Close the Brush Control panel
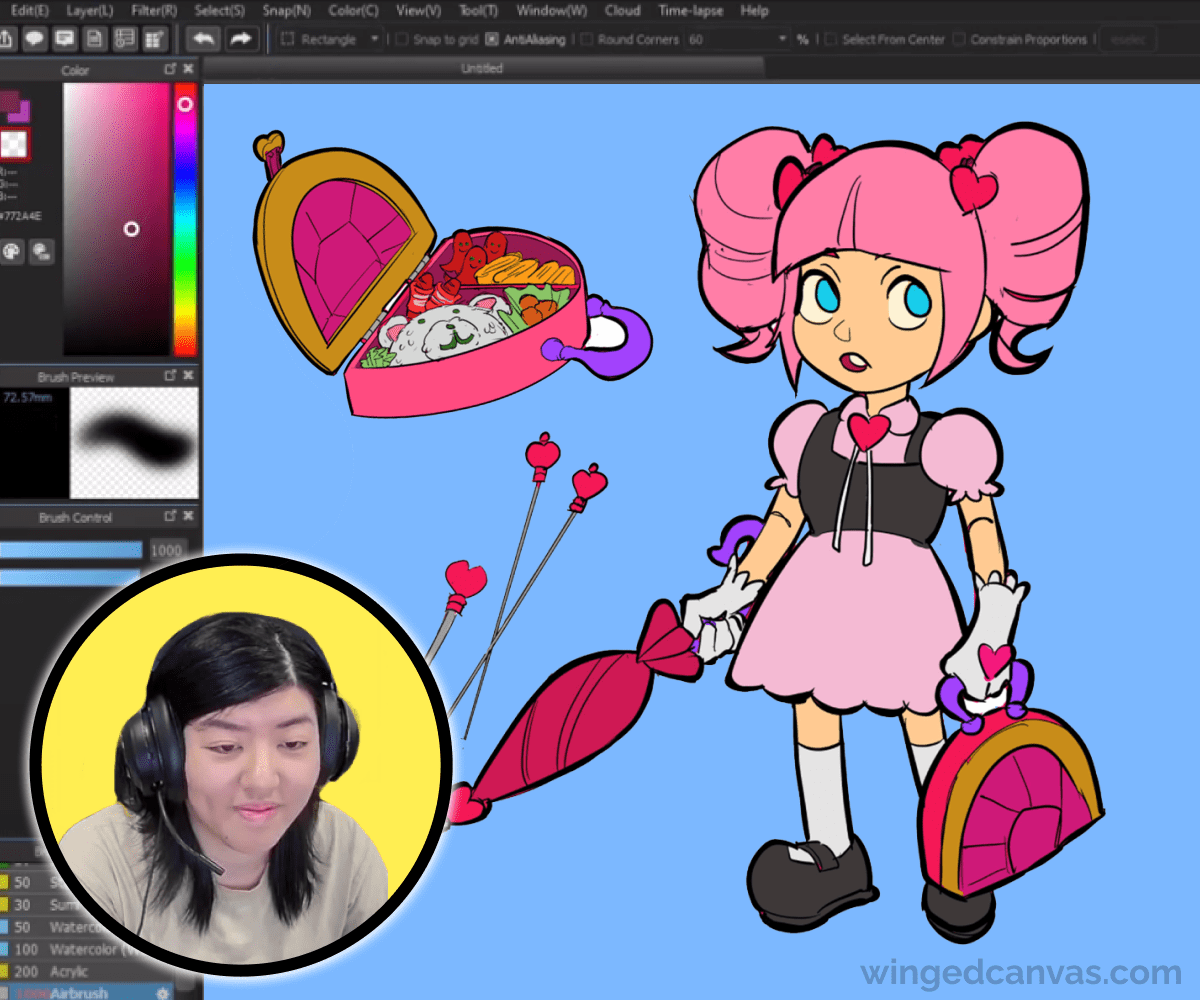The image size is (1200, 1000). (188, 516)
